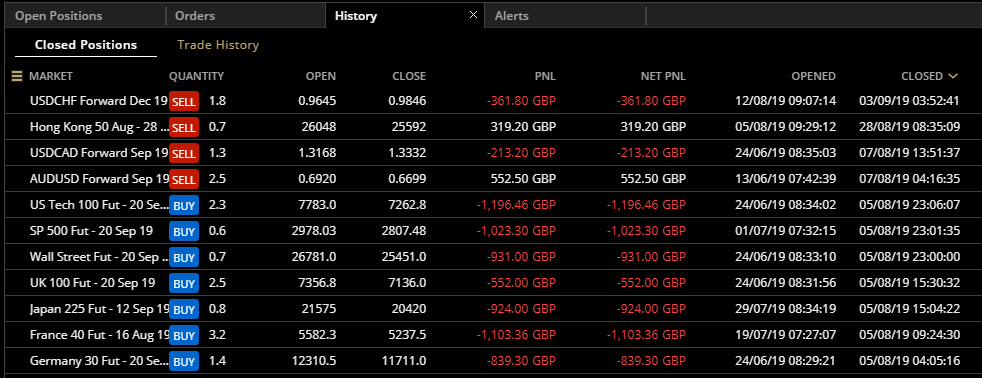Select Hong Kong 50 Aug market name
The width and height of the screenshot is (982, 378).
tap(99, 126)
